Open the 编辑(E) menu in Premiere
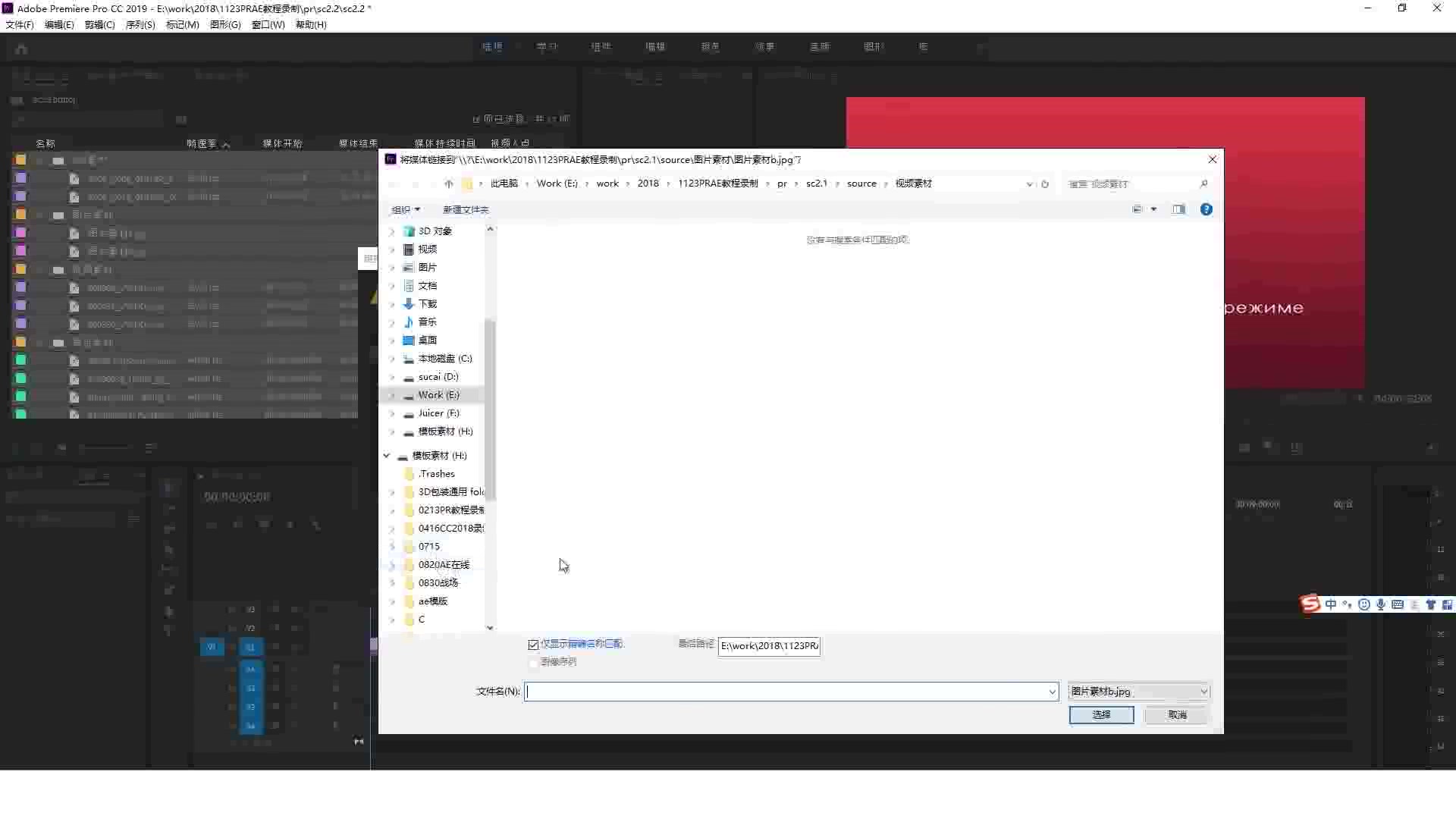This screenshot has width=1456, height=819. (x=59, y=25)
